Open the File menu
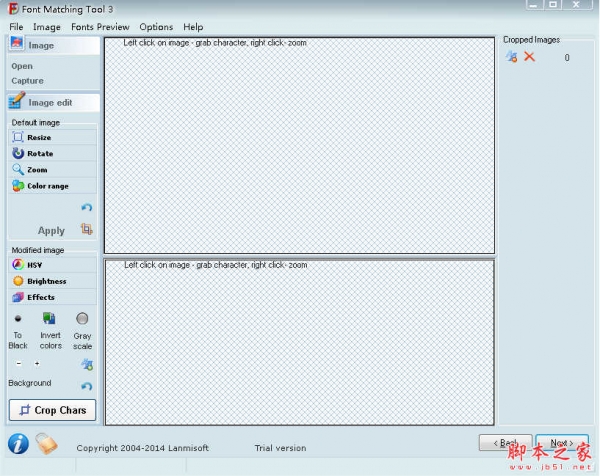Screen dimensions: 600x476 pyautogui.click(x=16, y=27)
